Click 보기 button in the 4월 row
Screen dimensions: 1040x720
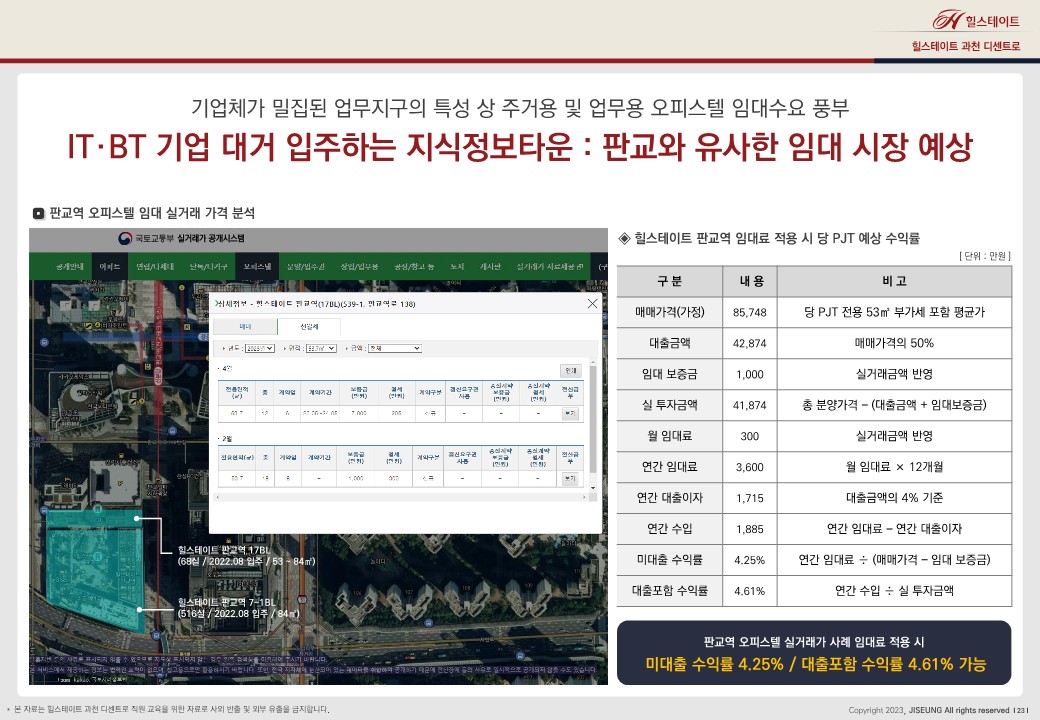(x=570, y=411)
